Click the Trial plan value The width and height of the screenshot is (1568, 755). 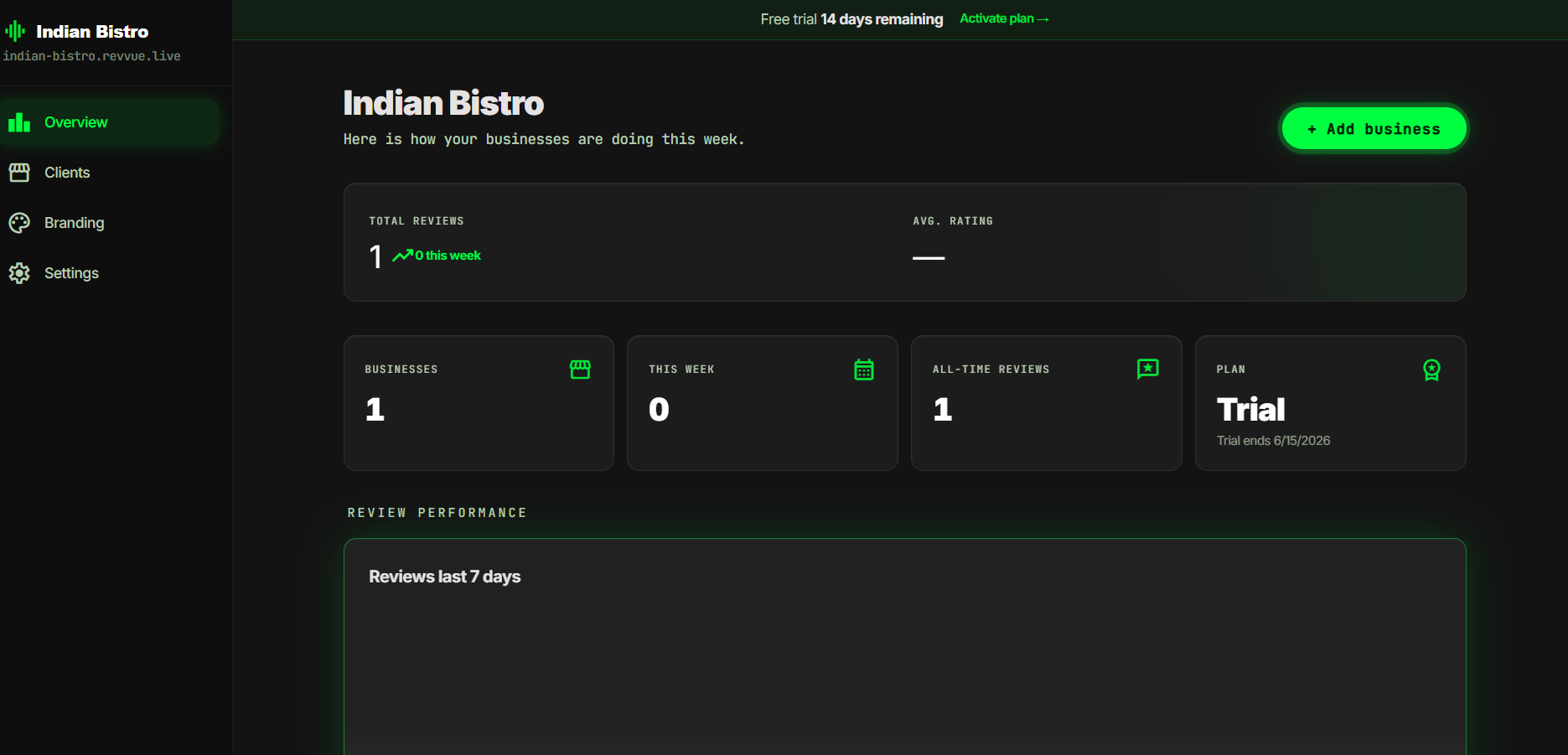[1250, 410]
